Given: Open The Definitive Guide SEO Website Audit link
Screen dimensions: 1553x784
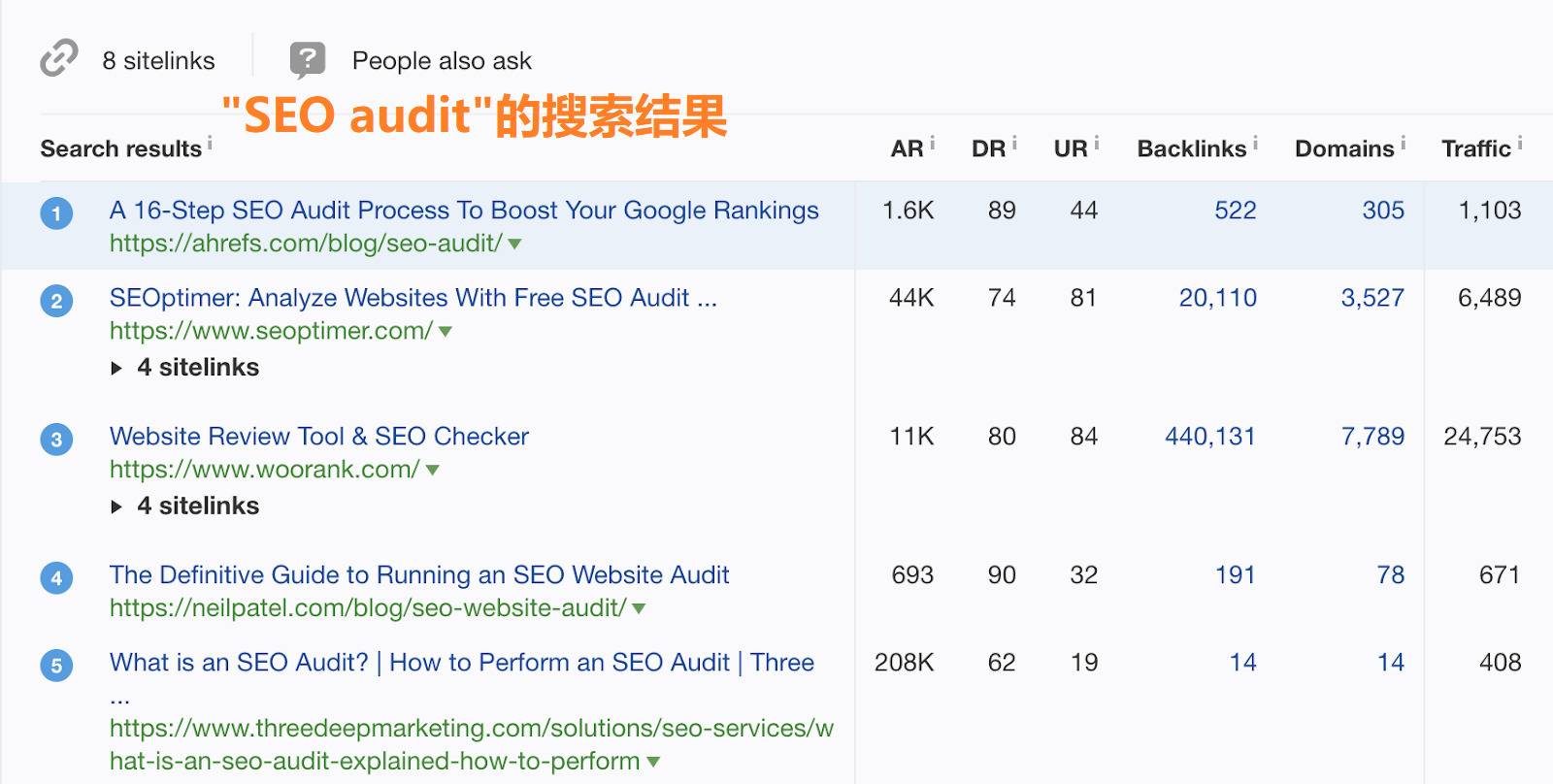Looking at the screenshot, I should click(x=418, y=575).
